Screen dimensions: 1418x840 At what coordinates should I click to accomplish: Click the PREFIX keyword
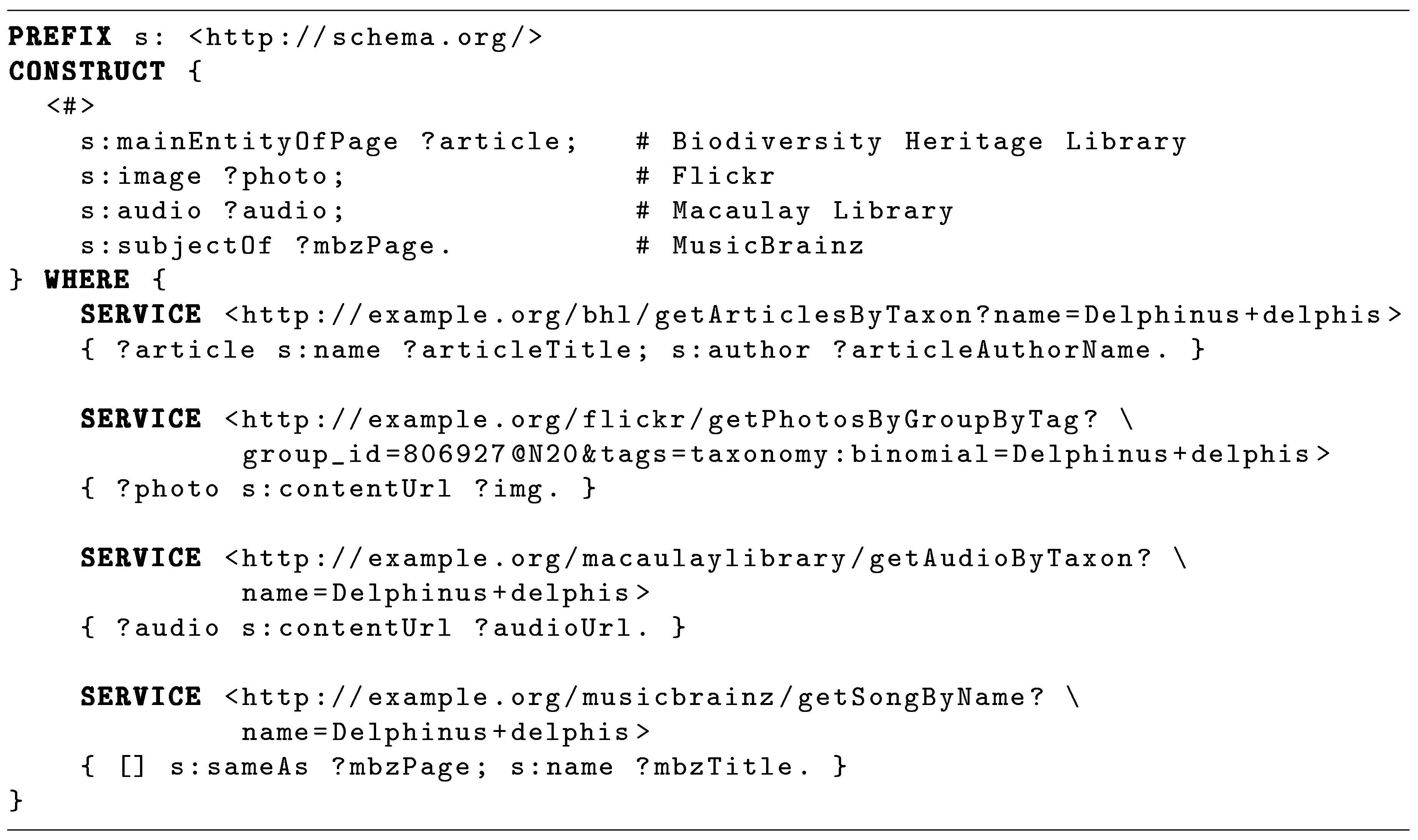pos(59,37)
